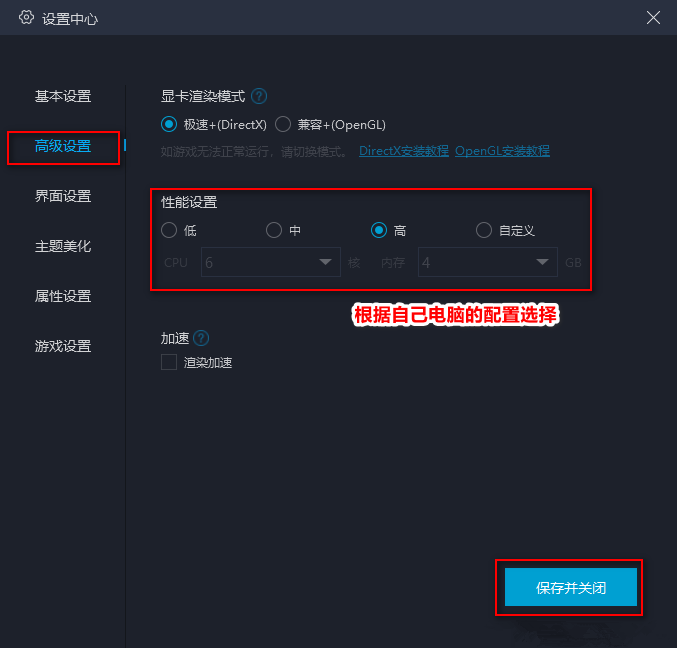Switch to the 界面设置 tab

63,196
